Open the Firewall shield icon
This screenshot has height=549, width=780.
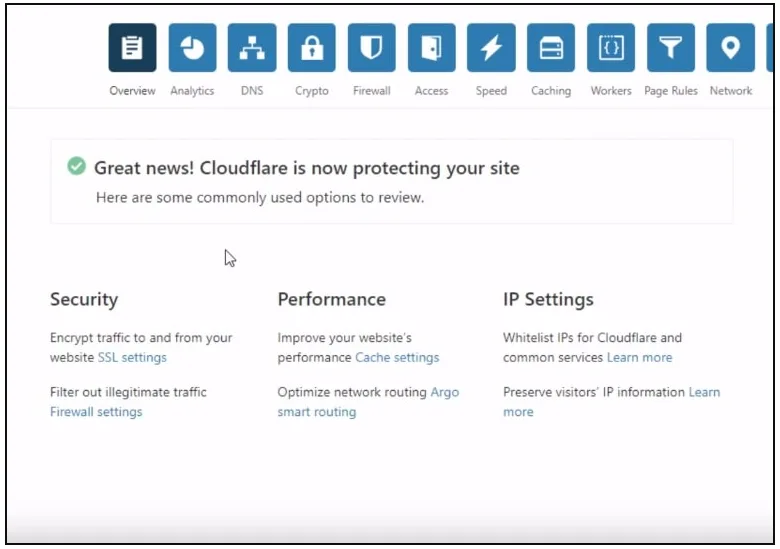click(x=372, y=48)
